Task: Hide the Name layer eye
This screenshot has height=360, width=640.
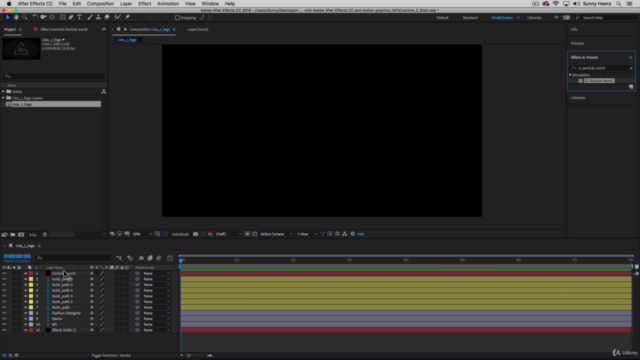Action: coord(4,319)
